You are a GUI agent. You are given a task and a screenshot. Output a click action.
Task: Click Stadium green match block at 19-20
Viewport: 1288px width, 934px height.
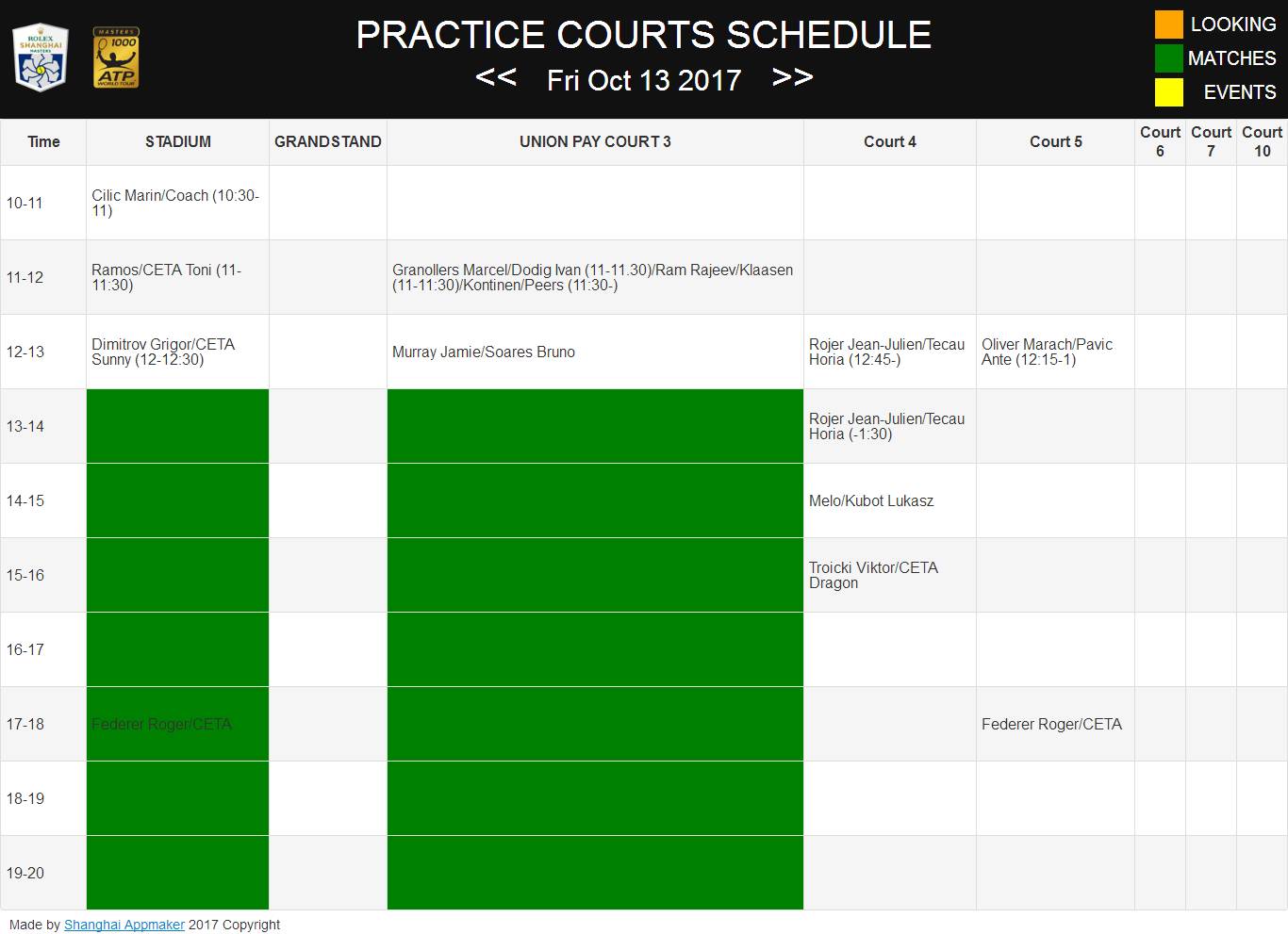click(178, 873)
